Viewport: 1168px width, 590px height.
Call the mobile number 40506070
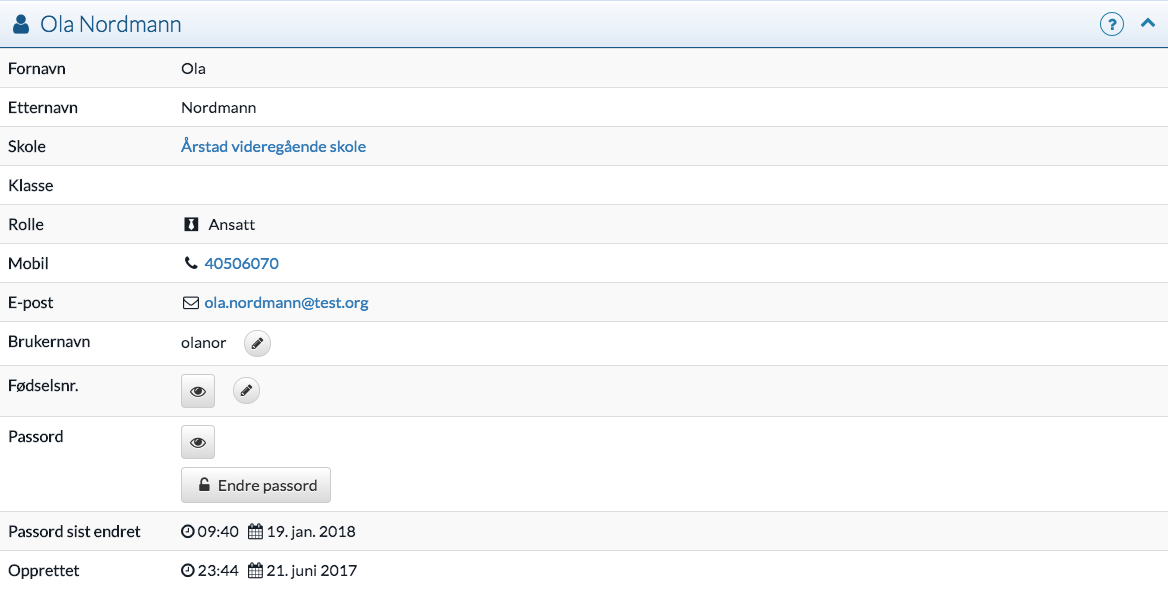pyautogui.click(x=241, y=264)
